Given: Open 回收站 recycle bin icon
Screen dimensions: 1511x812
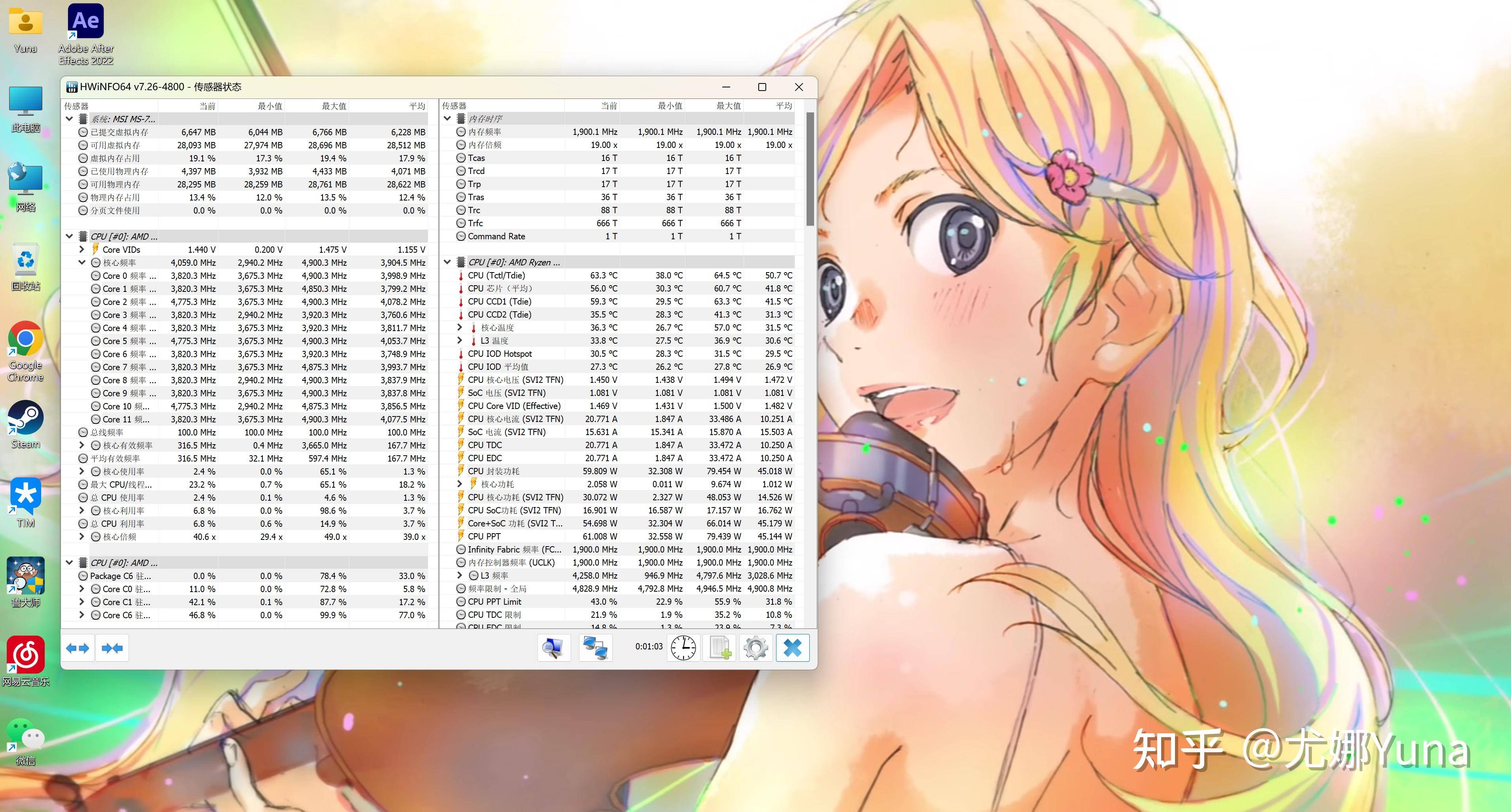Looking at the screenshot, I should point(25,267).
